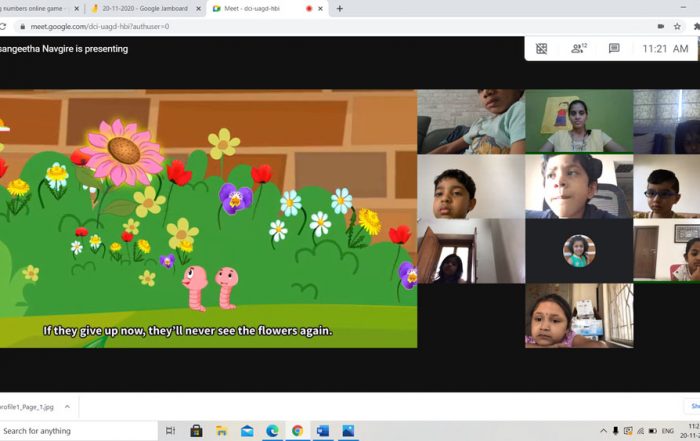
Task: Reload the Meet page
Action: click(x=3, y=27)
